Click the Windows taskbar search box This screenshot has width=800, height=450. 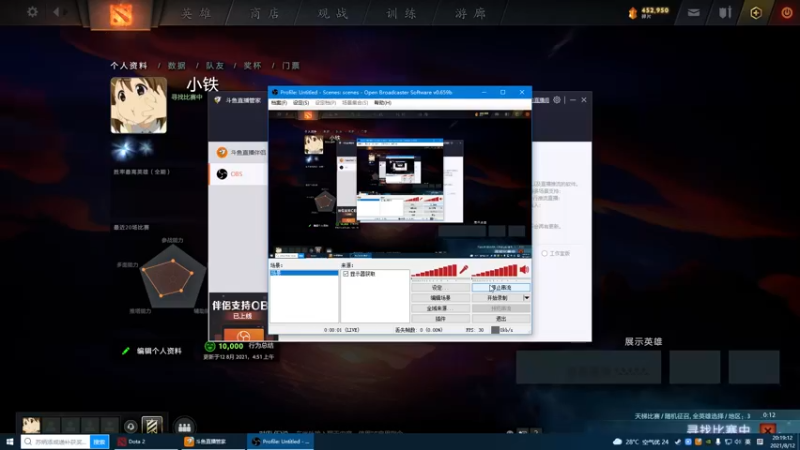tap(56, 442)
